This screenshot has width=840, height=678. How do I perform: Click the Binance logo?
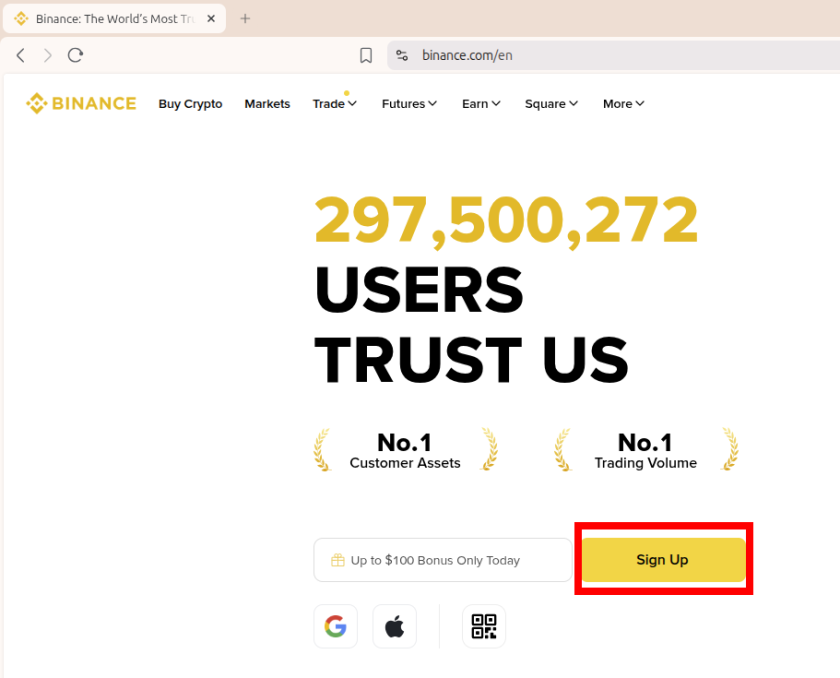coord(81,103)
